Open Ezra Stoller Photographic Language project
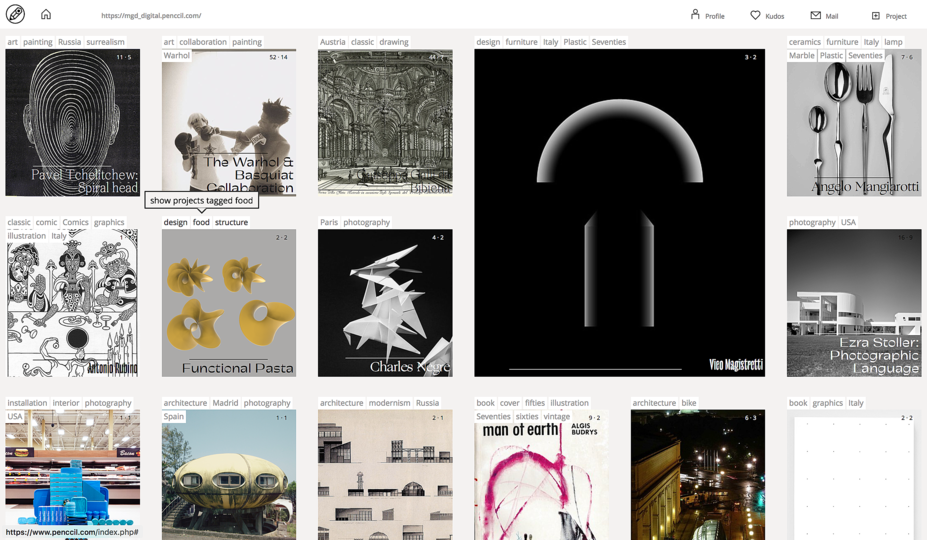Image resolution: width=927 pixels, height=540 pixels. (x=854, y=303)
